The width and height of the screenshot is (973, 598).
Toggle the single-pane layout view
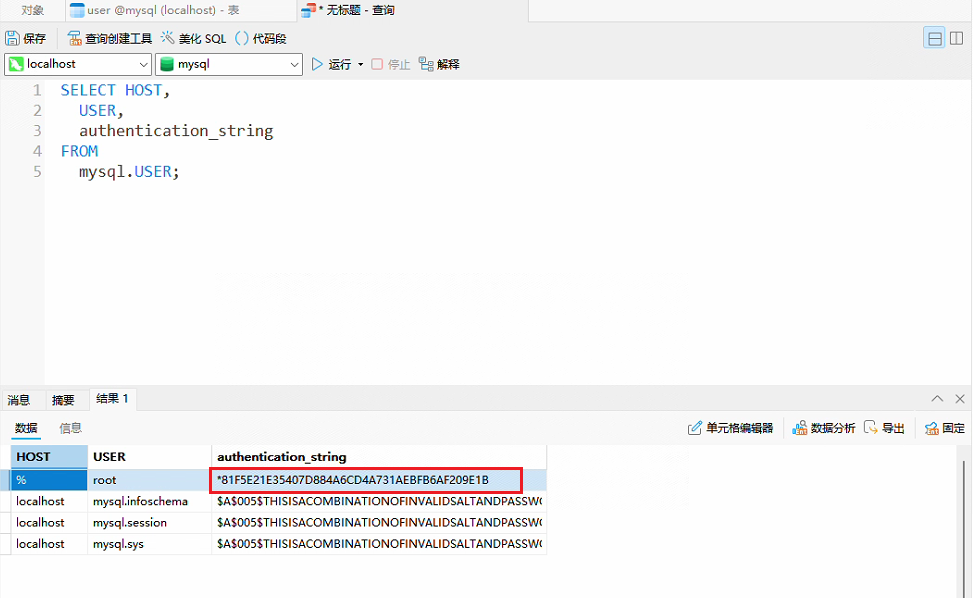935,38
